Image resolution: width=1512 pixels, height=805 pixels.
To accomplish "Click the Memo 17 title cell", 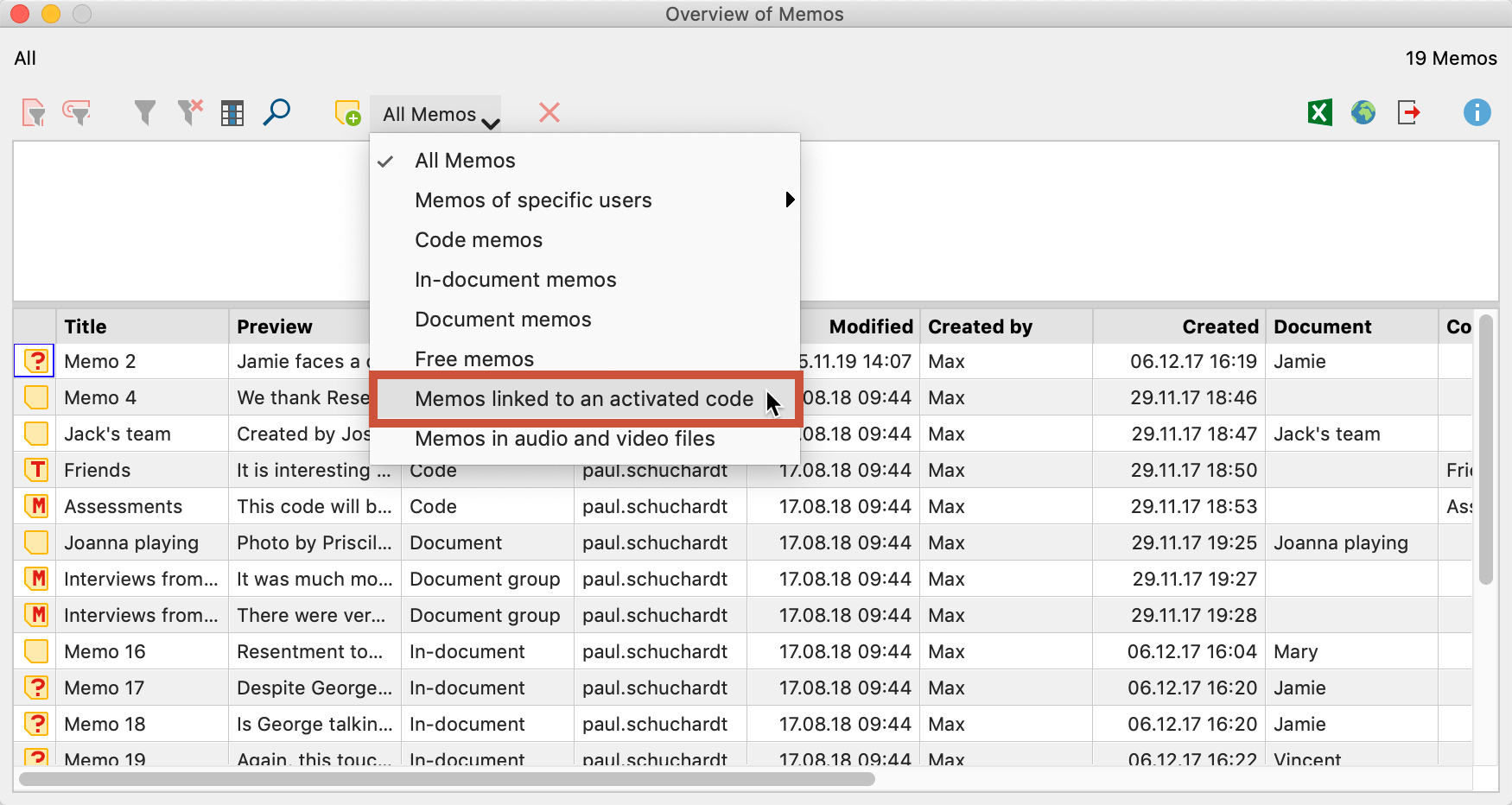I will [143, 688].
